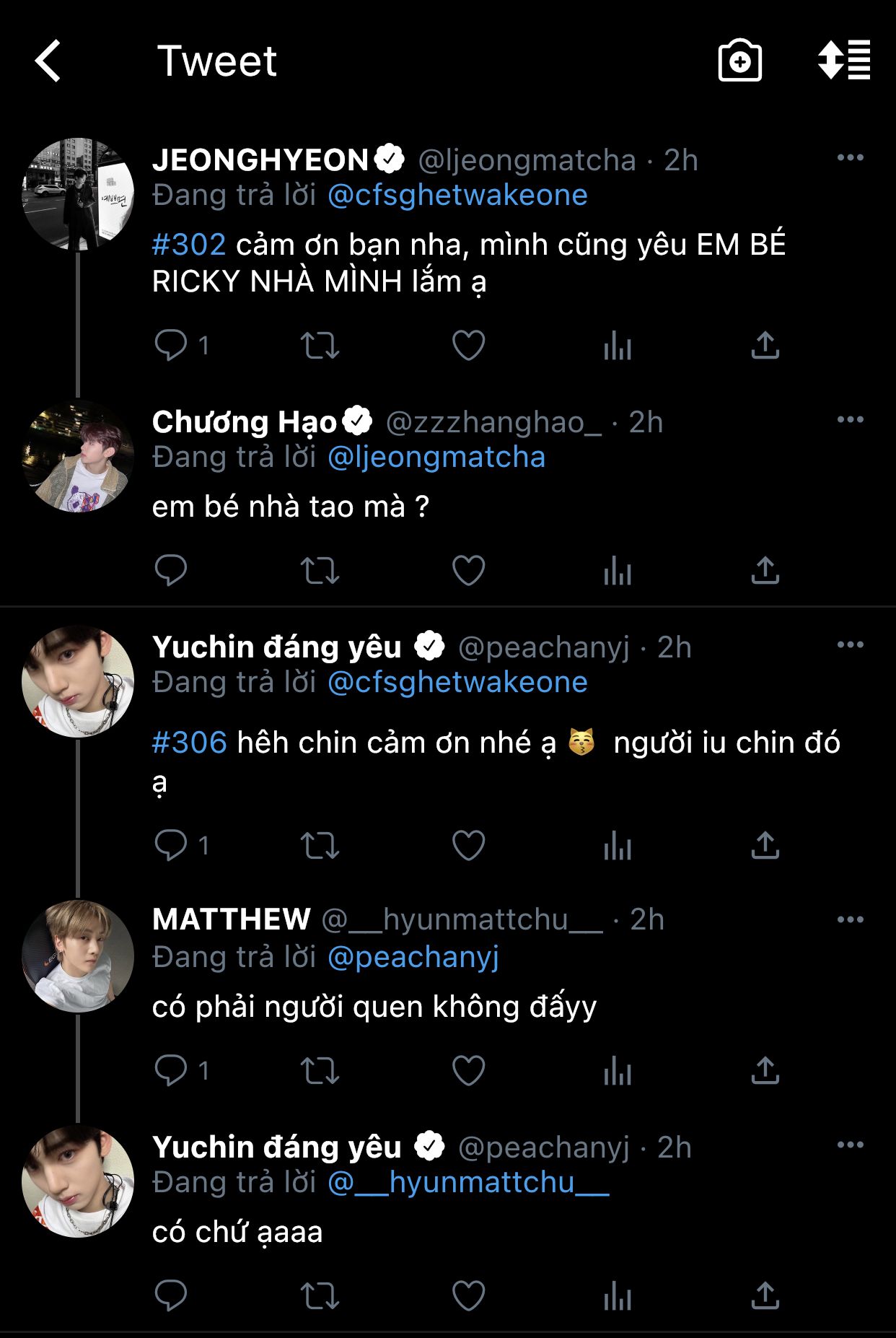Go back using the arrow icon
Viewport: 896px width, 1338px height.
click(x=48, y=61)
